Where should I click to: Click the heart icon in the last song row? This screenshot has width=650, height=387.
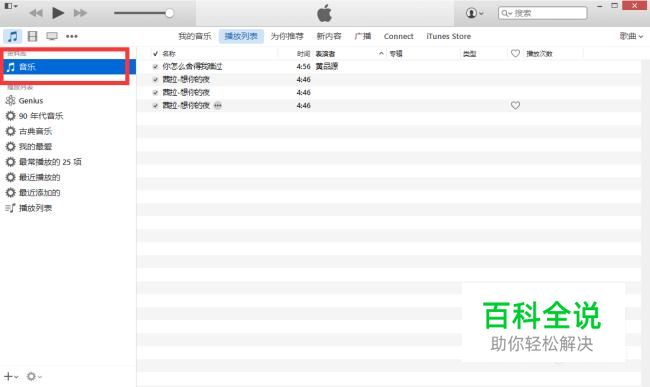click(515, 105)
